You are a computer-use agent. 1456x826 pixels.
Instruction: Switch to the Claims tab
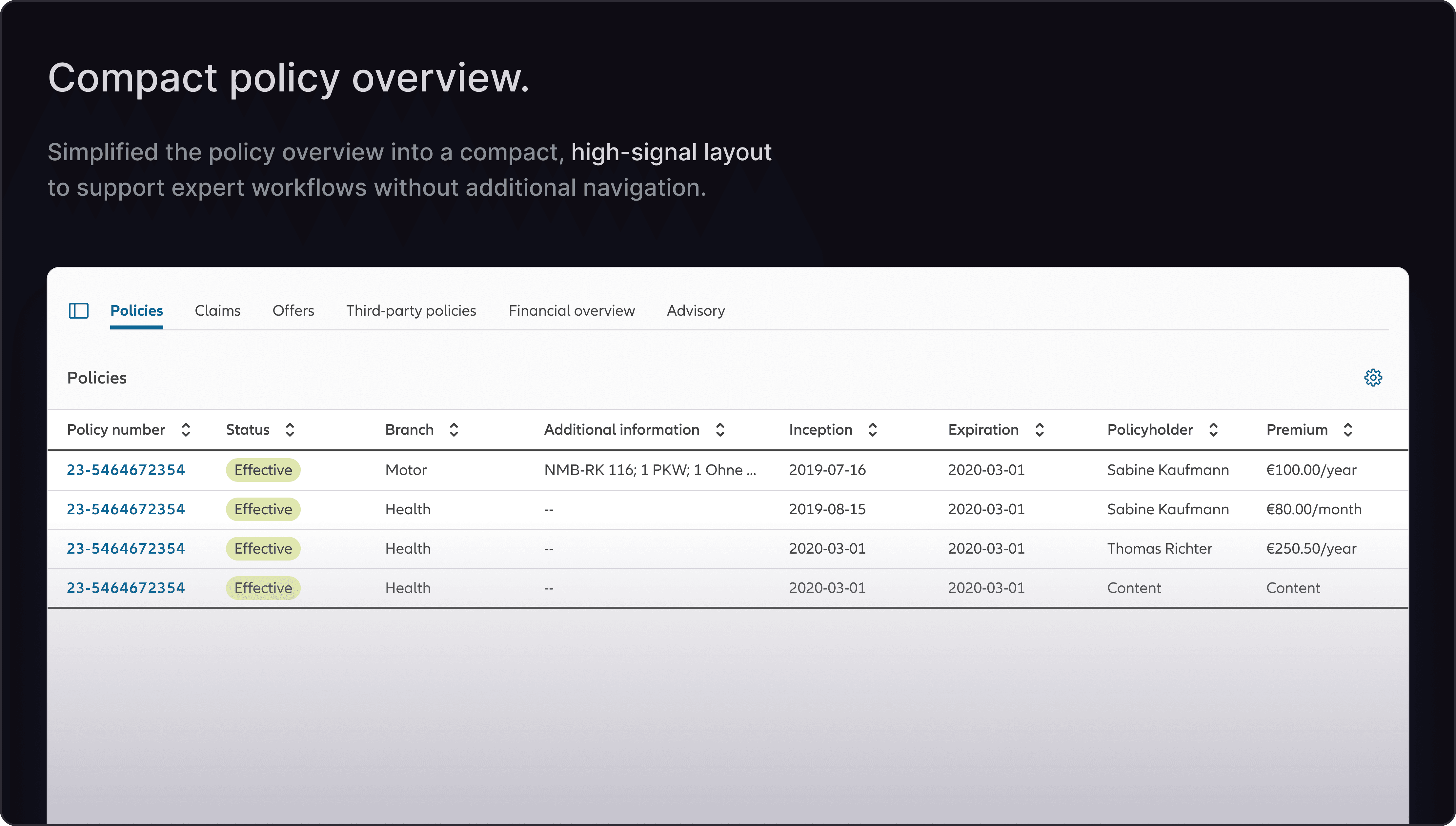[217, 310]
